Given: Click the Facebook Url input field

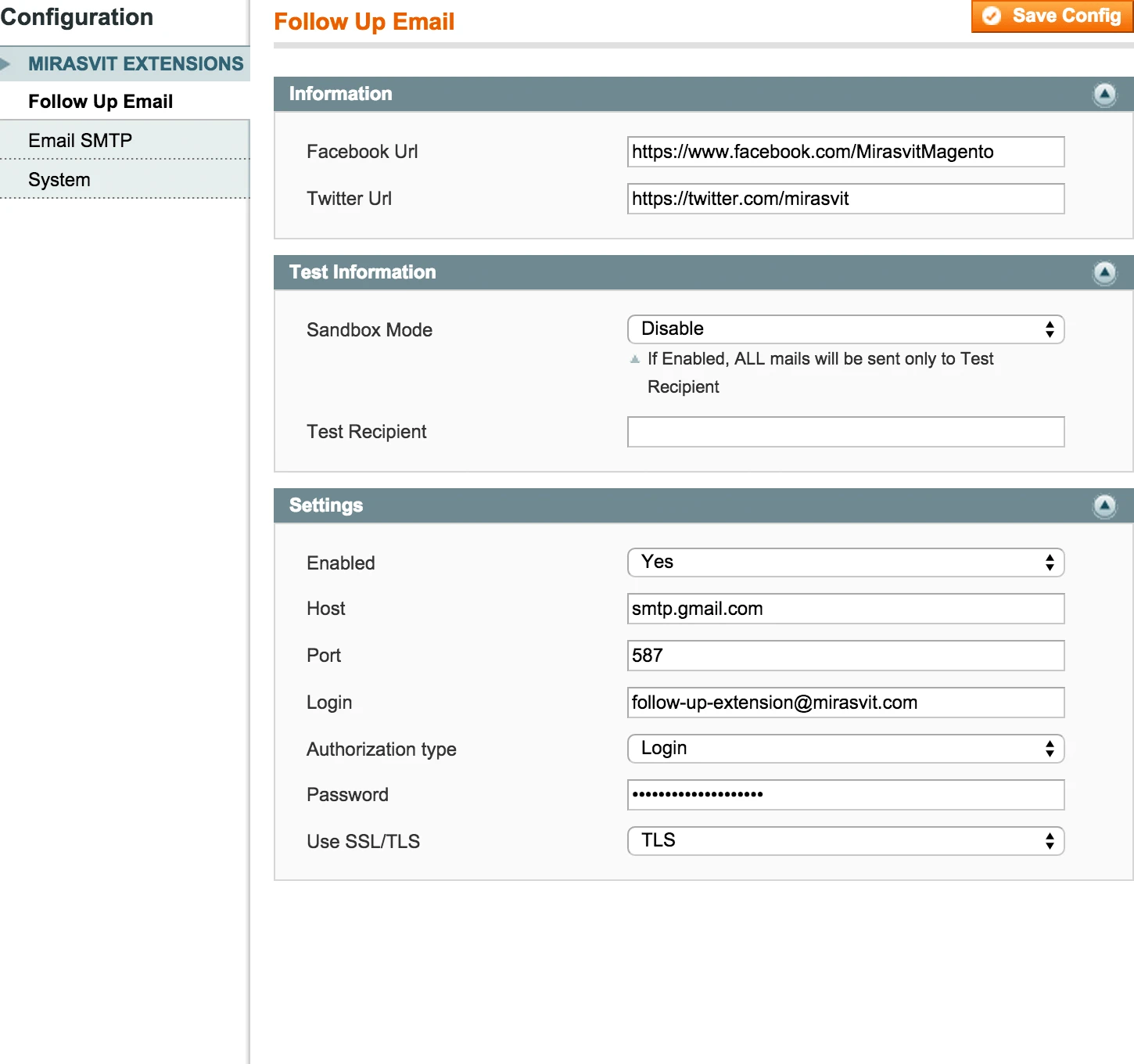Looking at the screenshot, I should [x=845, y=152].
